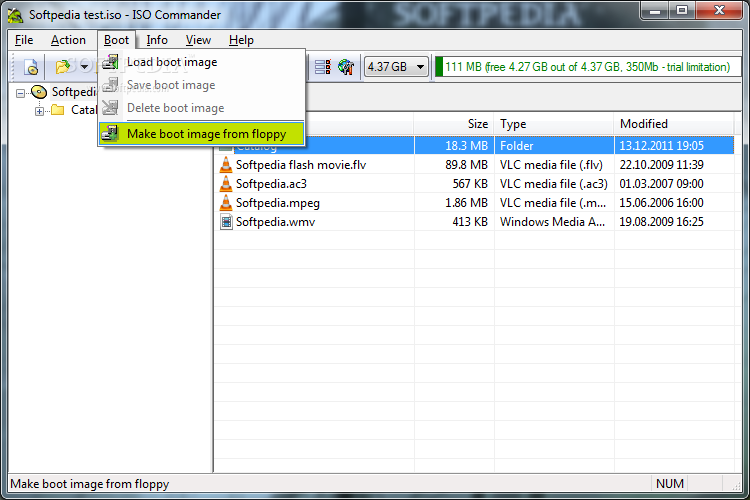This screenshot has width=750, height=500.
Task: Click the VLC icon of Softpedia.ac3
Action: click(x=225, y=184)
